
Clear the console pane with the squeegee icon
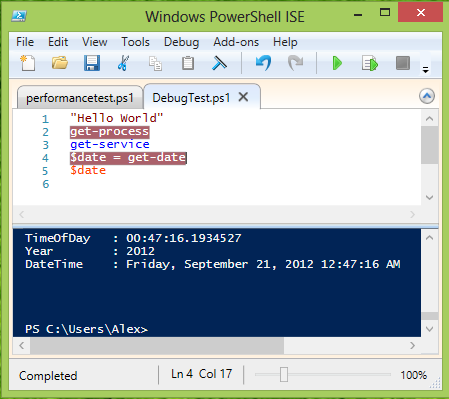point(219,63)
